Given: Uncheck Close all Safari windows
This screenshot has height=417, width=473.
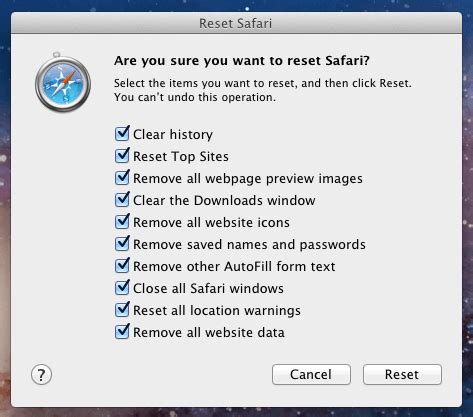Looking at the screenshot, I should pos(122,288).
